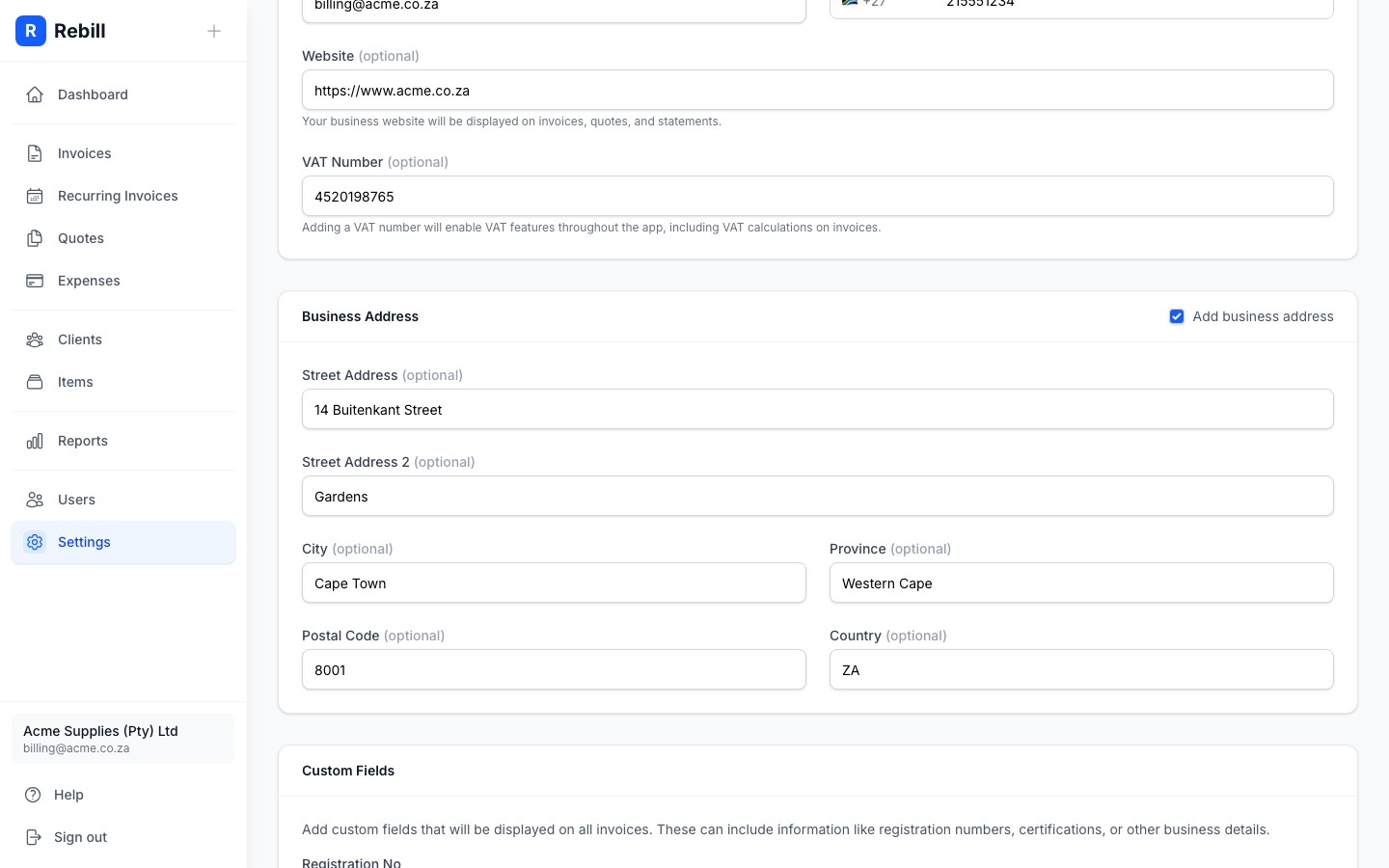Click the Rebill logo icon
This screenshot has height=868, width=1389.
pos(31,31)
